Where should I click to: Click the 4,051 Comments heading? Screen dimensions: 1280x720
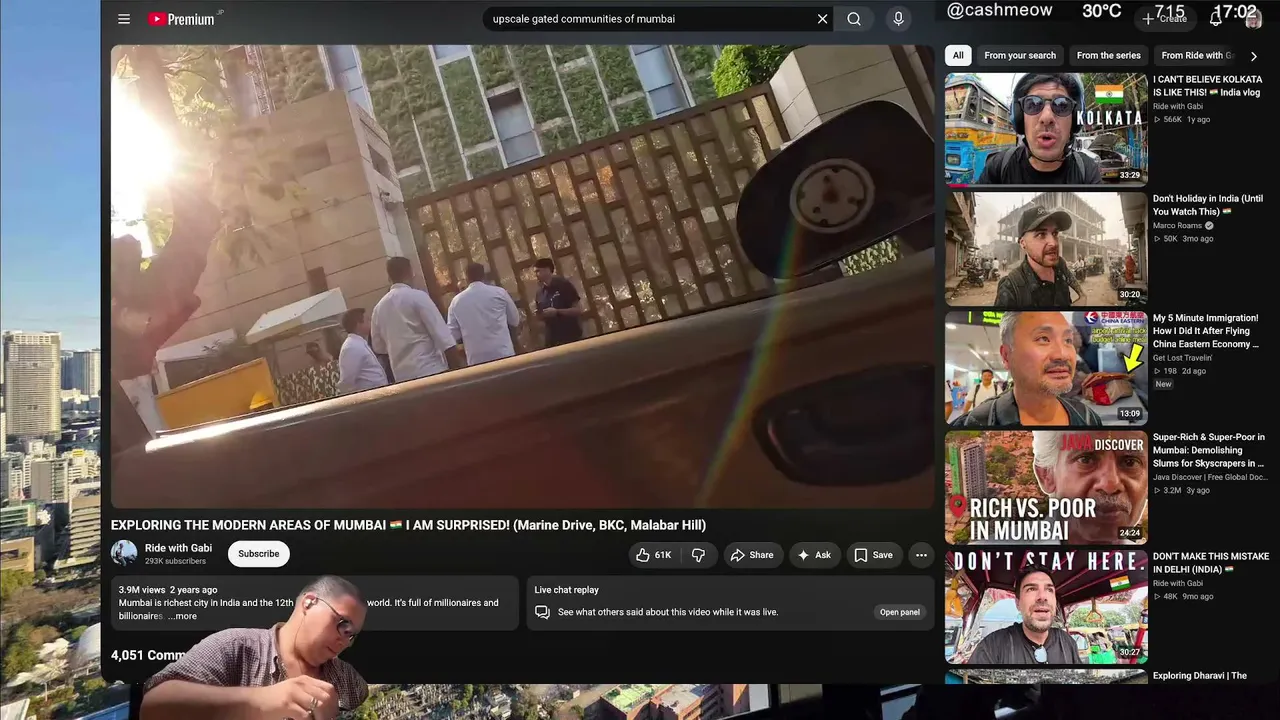coord(150,655)
